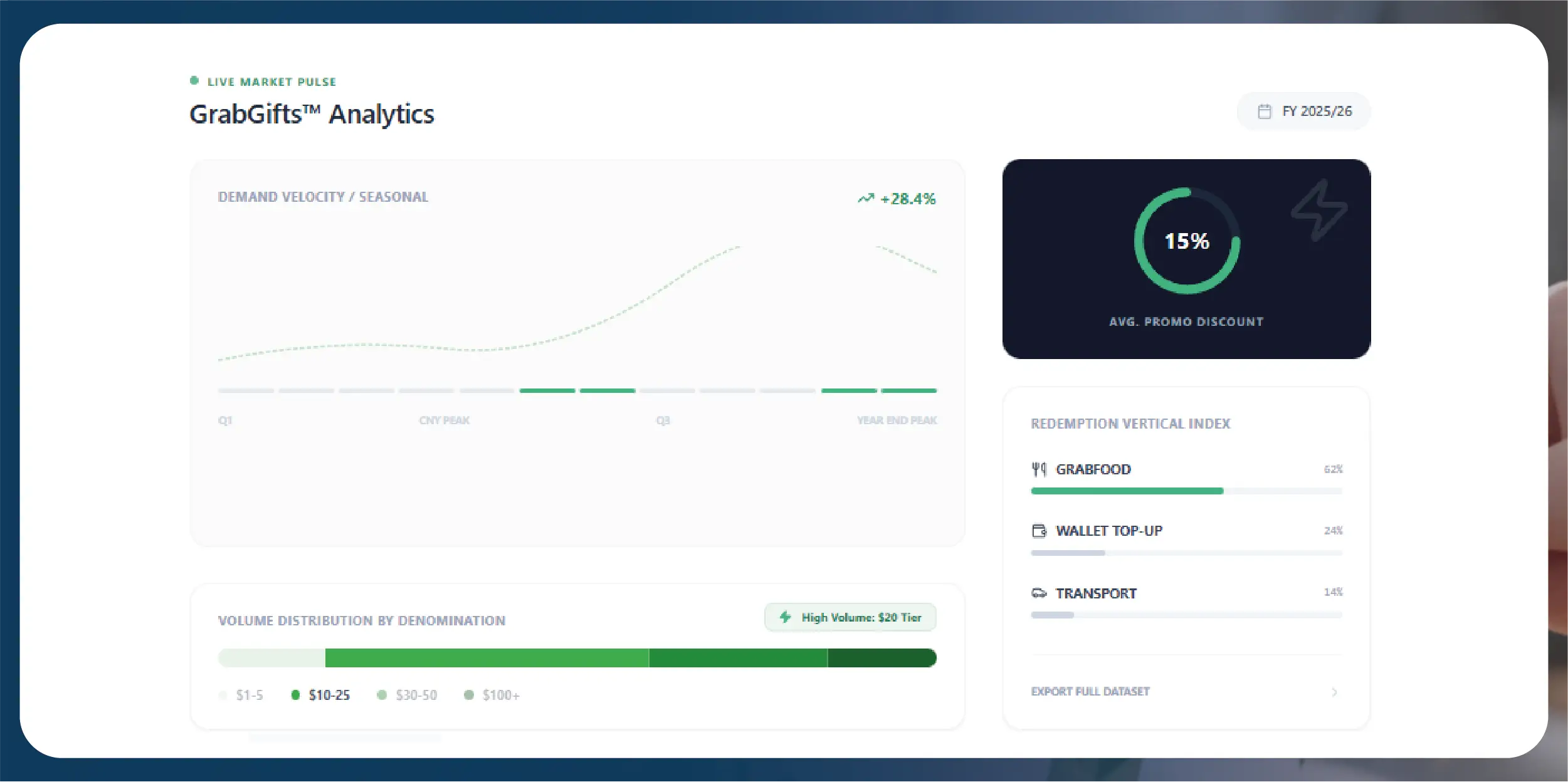Click the trending-up arrow icon near +28.4%
1568x782 pixels.
point(866,199)
